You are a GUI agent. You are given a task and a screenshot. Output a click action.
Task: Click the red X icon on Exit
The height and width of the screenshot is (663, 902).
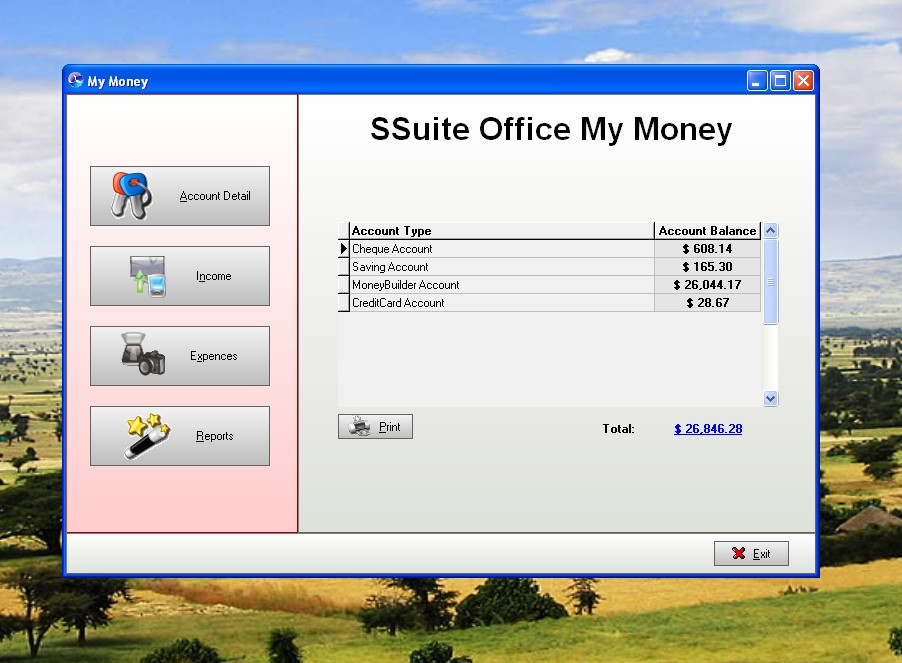click(739, 553)
